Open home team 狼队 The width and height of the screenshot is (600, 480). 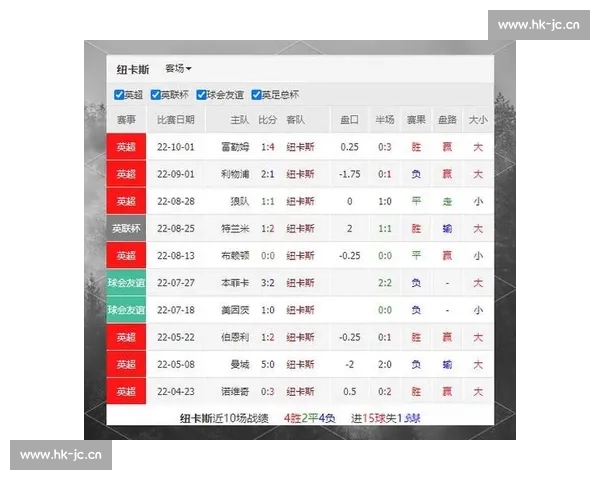[240, 201]
